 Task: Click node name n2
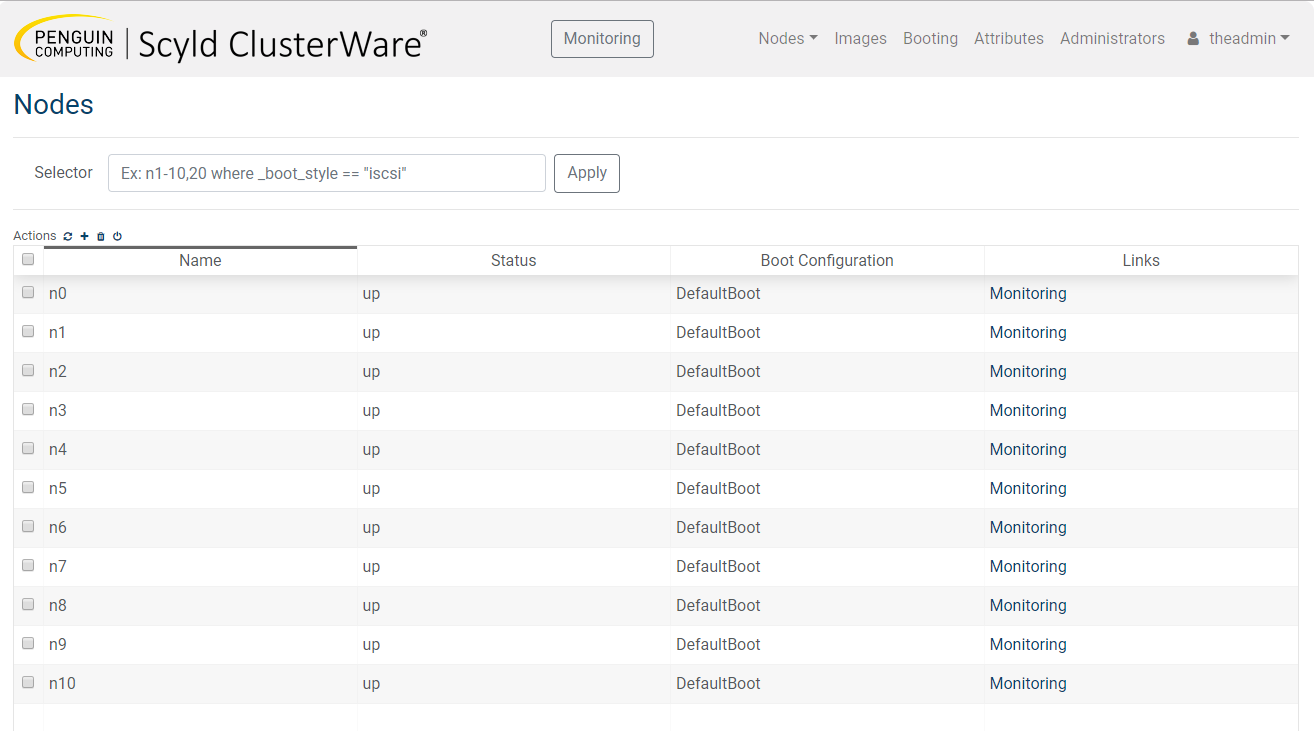point(58,372)
